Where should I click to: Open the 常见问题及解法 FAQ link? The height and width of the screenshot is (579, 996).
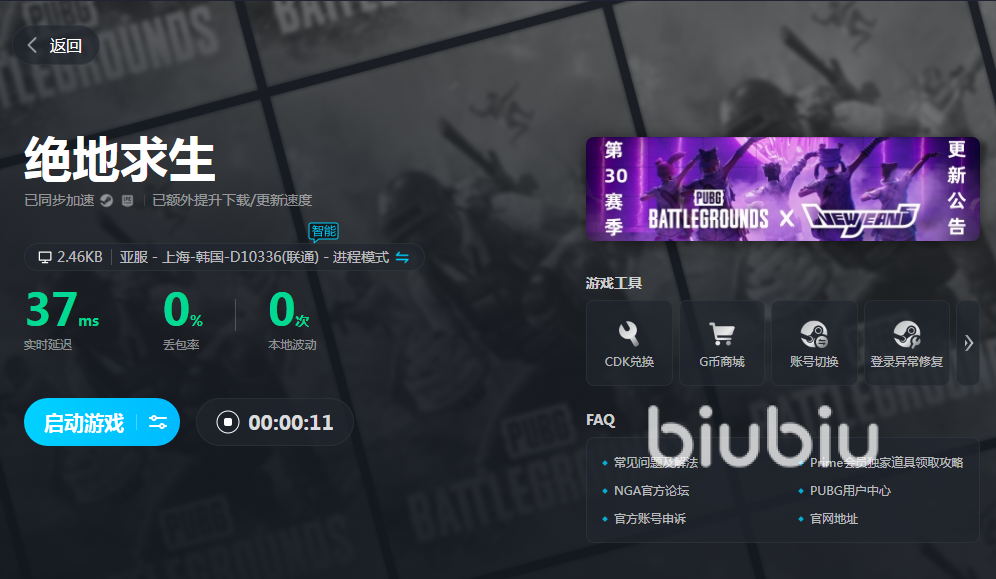pyautogui.click(x=655, y=463)
